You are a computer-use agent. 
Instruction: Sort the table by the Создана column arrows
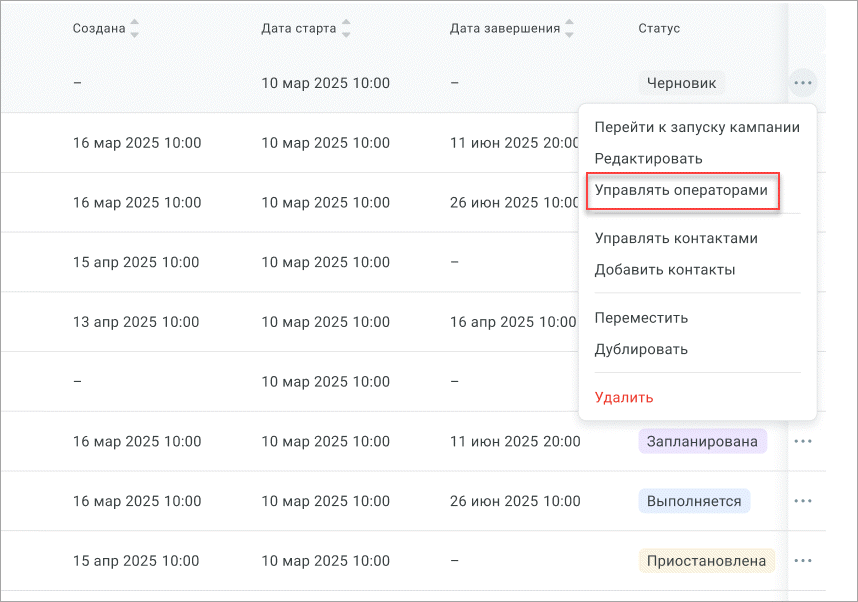pyautogui.click(x=135, y=29)
